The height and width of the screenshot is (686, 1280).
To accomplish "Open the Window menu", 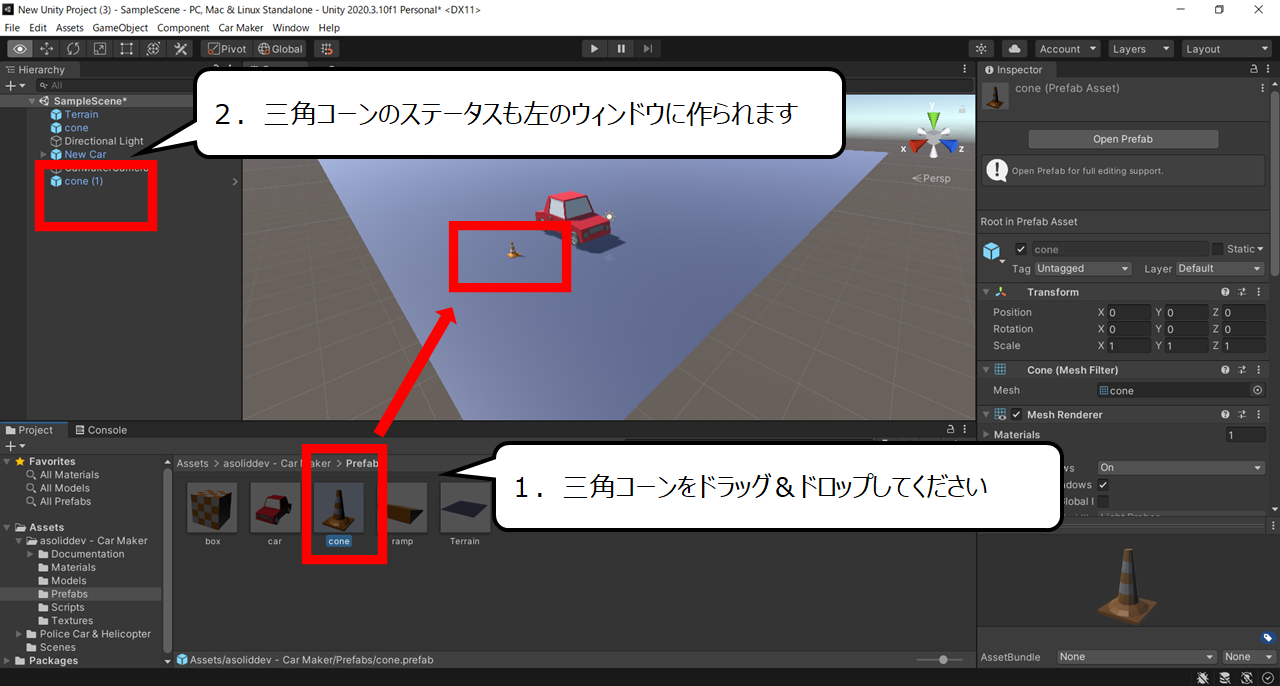I will 291,28.
